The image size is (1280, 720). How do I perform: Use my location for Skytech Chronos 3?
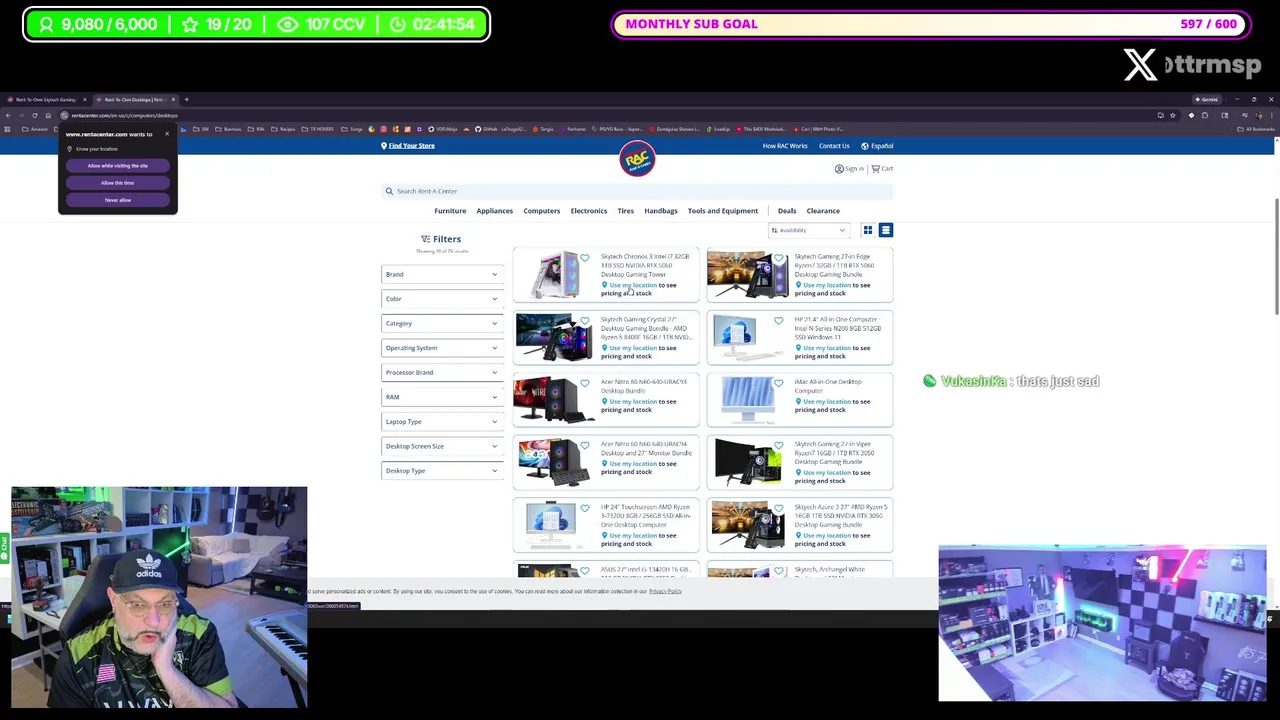[633, 285]
